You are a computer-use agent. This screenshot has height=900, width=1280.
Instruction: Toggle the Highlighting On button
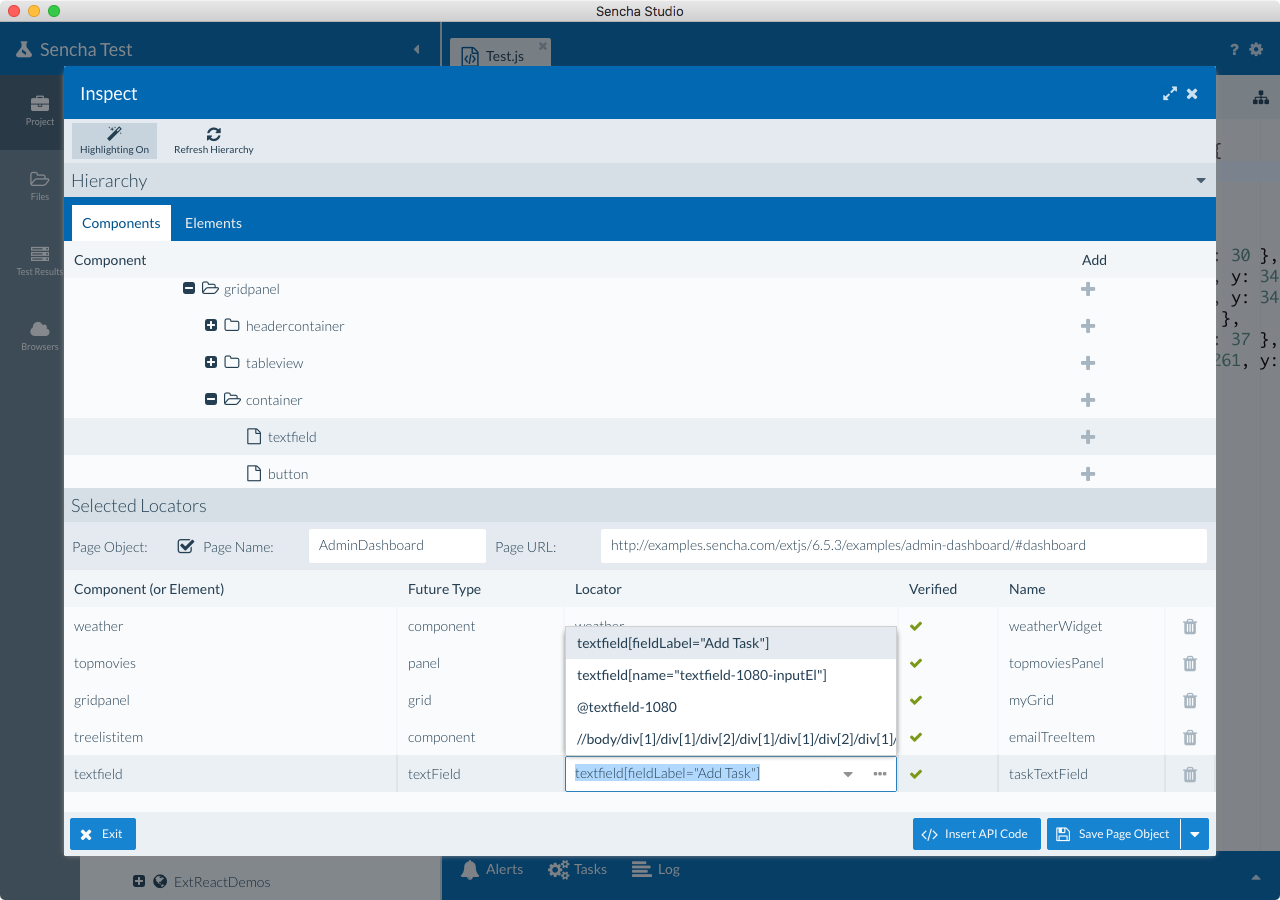tap(114, 141)
